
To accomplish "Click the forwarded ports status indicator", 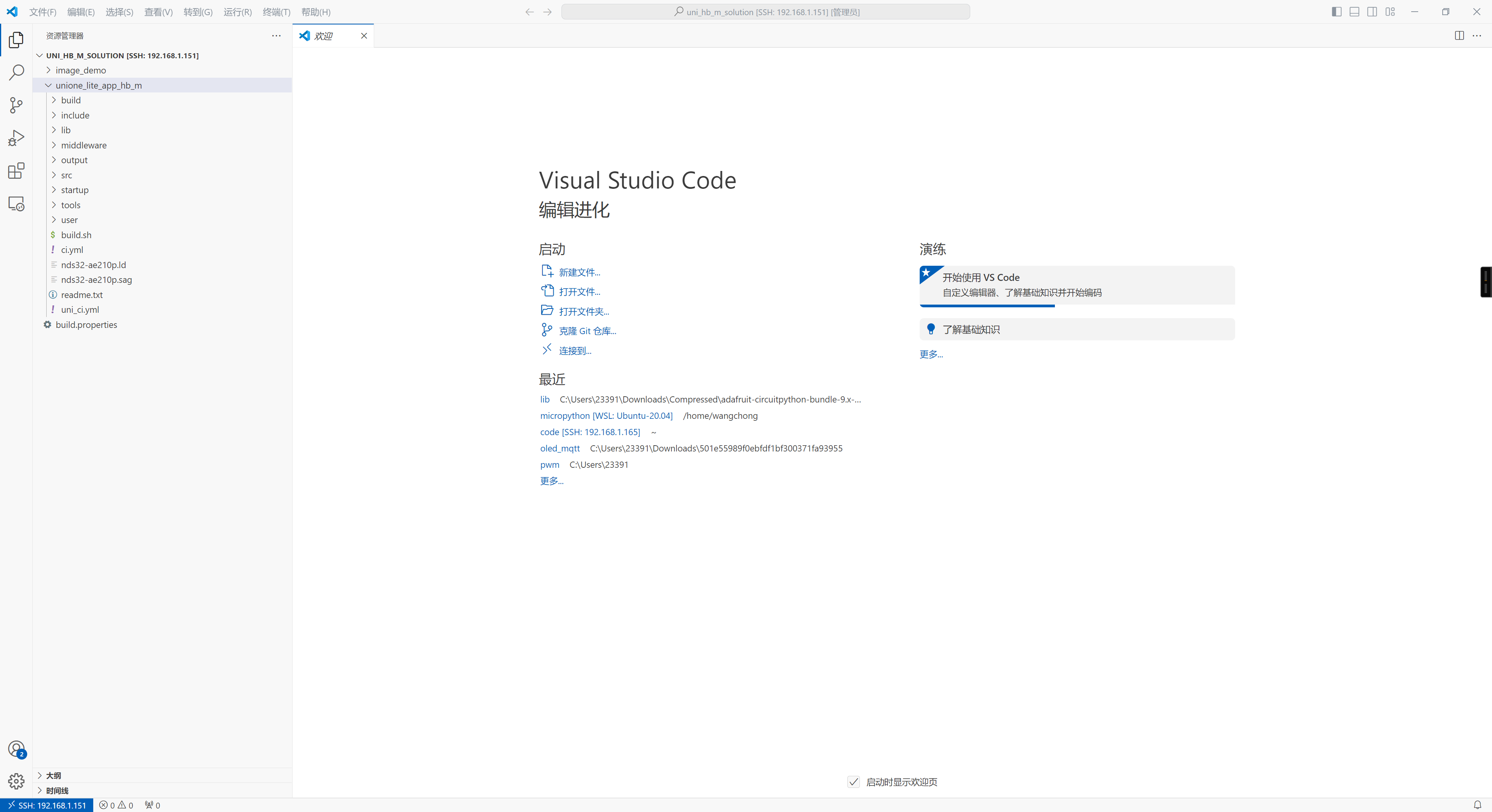I will tap(152, 805).
